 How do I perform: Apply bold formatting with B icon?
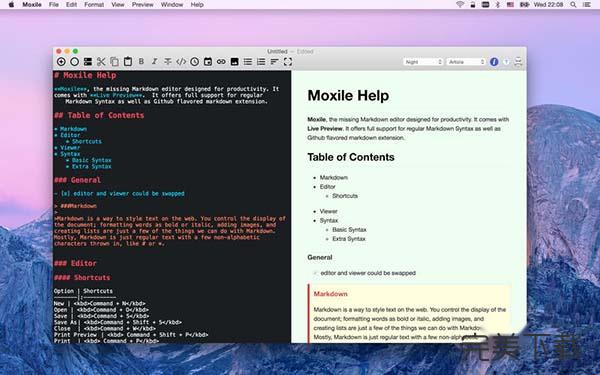(x=141, y=62)
